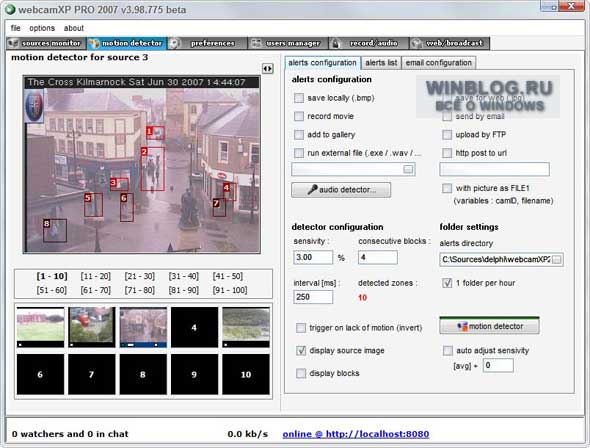Click the http post url field
590x448 pixels.
coord(494,169)
